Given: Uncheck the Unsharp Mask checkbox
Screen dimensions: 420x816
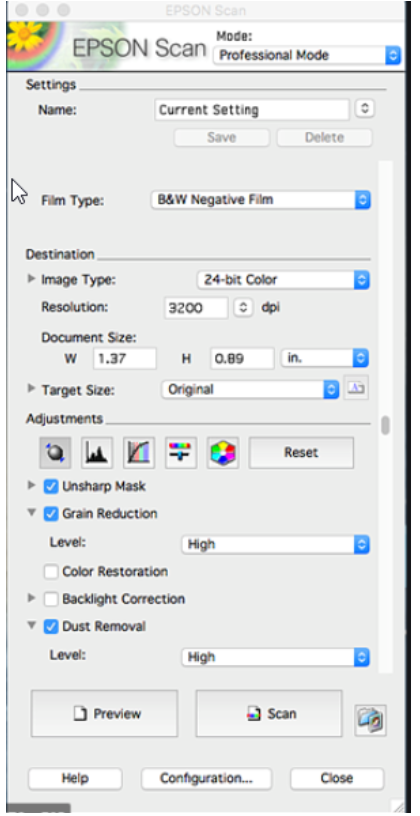Looking at the screenshot, I should click(x=51, y=487).
